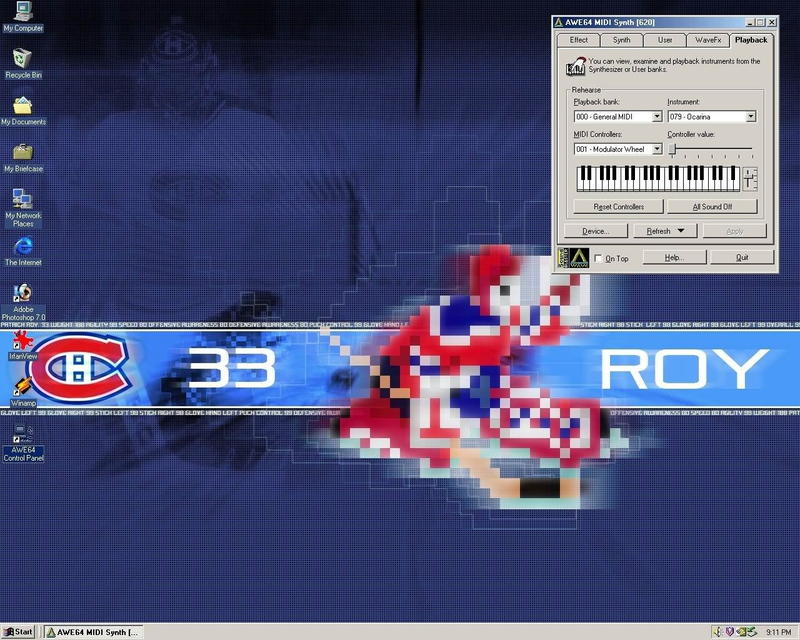Select the My Documents folder icon
800x640 pixels.
coord(23,110)
